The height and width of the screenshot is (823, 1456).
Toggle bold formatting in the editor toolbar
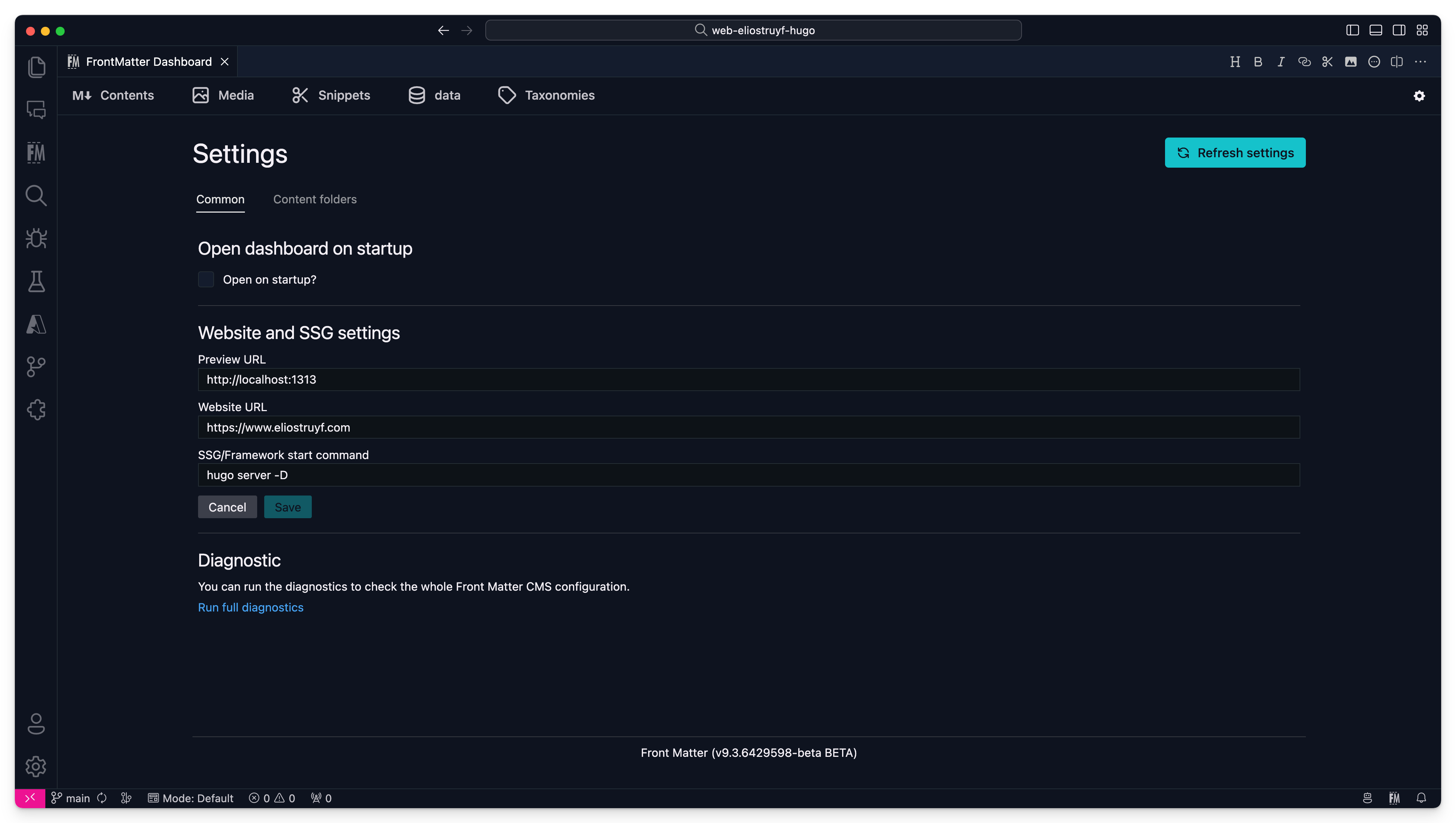1258,62
